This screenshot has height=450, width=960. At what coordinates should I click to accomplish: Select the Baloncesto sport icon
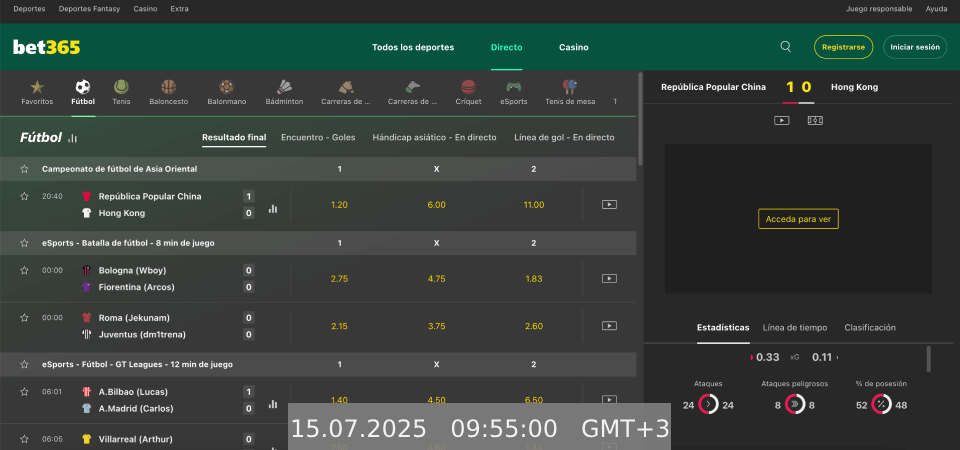pos(168,87)
